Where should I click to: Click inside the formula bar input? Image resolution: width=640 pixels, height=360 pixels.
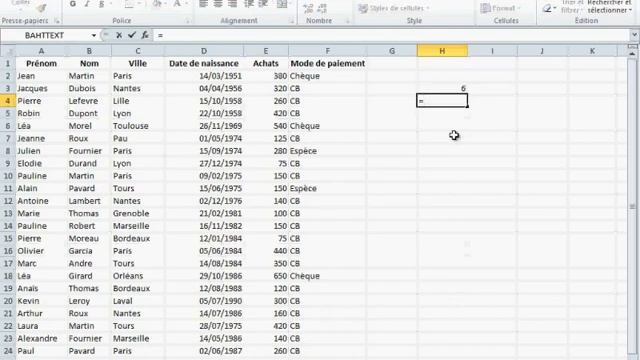(x=392, y=36)
